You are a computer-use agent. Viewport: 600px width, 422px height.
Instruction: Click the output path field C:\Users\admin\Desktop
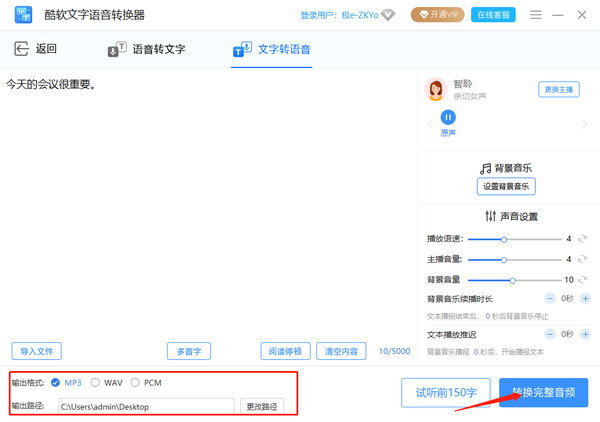tap(146, 406)
